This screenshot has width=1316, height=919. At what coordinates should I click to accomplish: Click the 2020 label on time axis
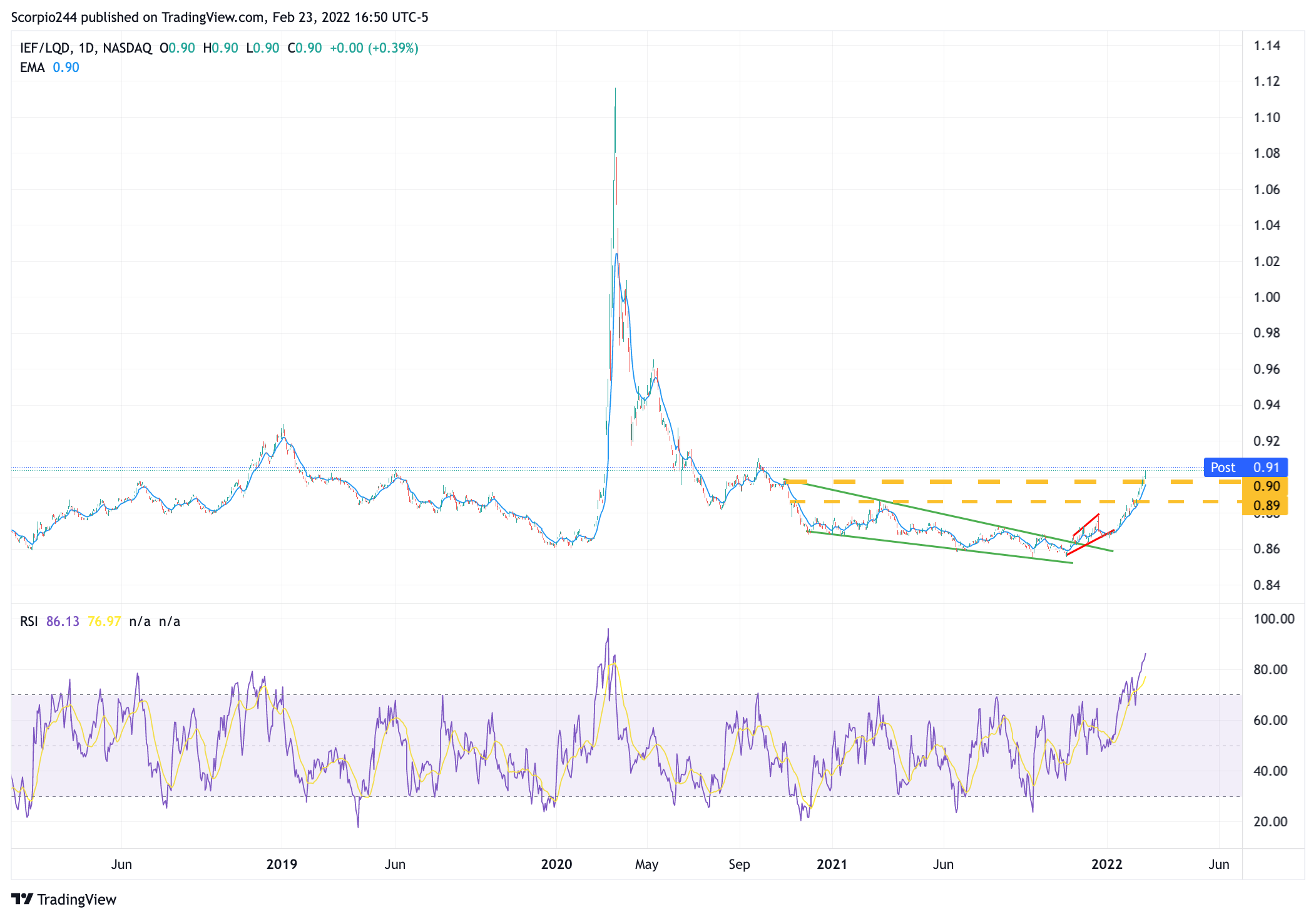[x=556, y=864]
